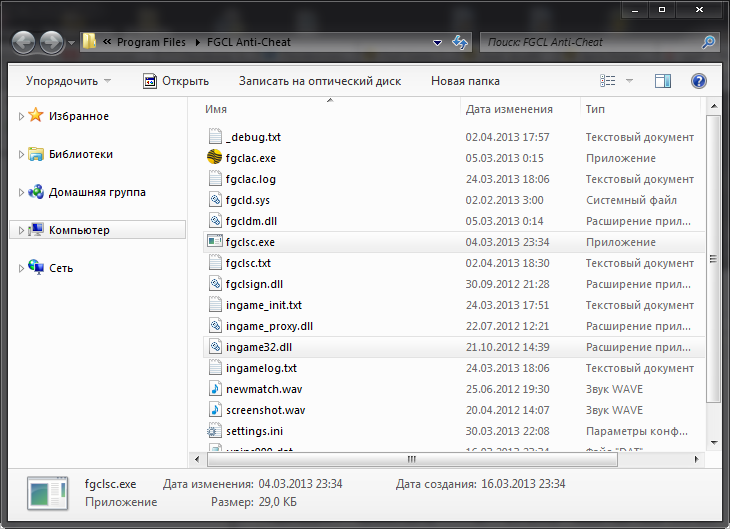The image size is (730, 529).
Task: Click fgclsc.exe thumbnail in details pane
Action: (x=47, y=494)
